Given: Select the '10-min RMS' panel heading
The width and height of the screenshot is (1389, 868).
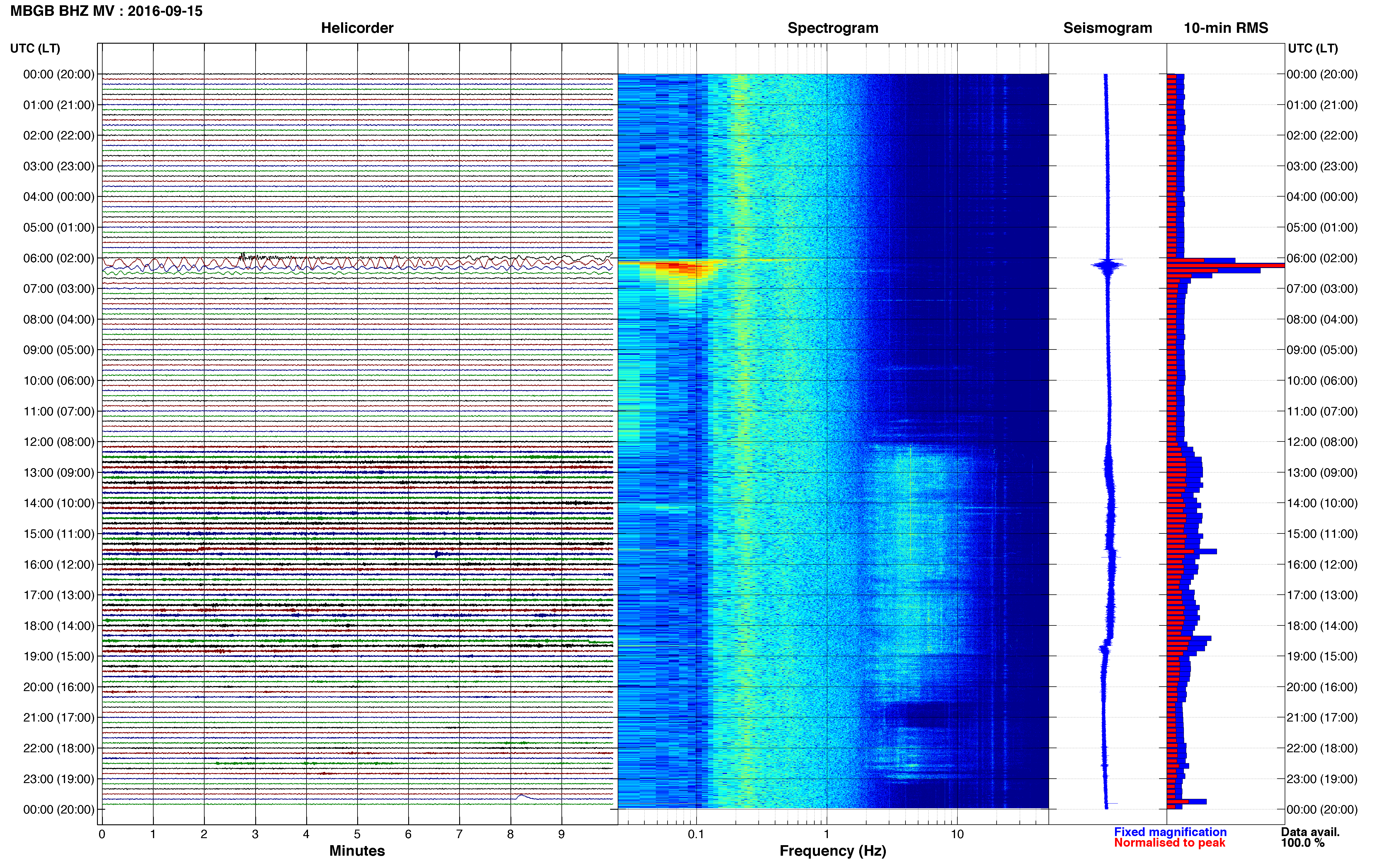Looking at the screenshot, I should click(x=1226, y=28).
